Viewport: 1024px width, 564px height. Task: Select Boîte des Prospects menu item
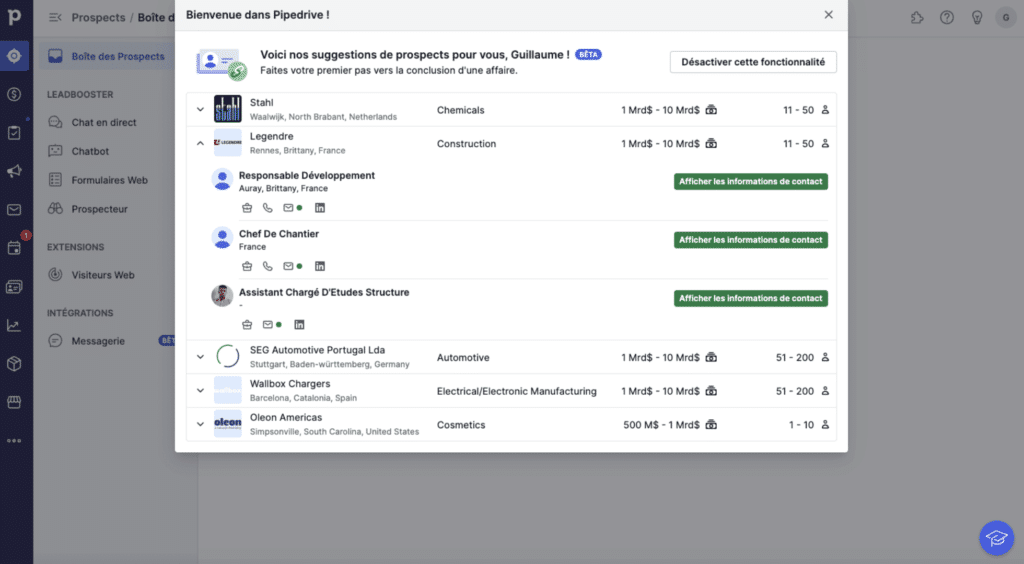108,56
